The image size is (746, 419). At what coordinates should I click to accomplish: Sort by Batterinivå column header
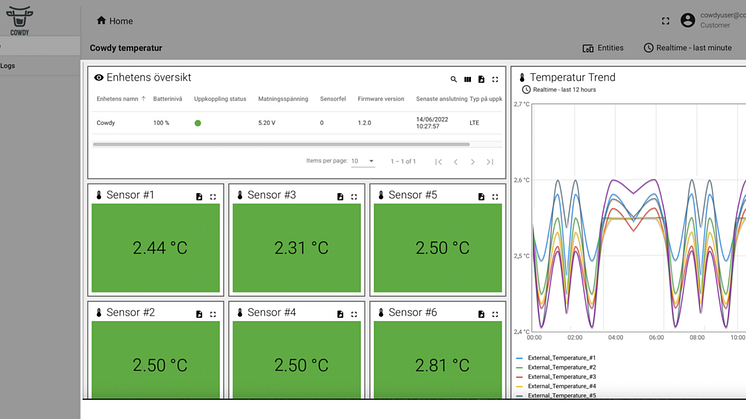167,99
